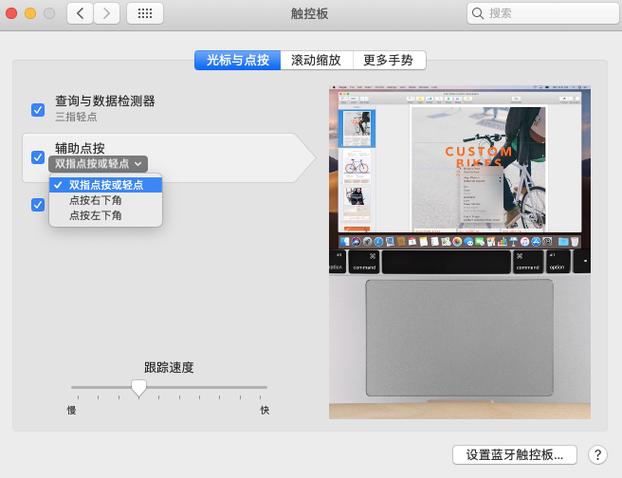
Task: Click the 三指轻点 subtitle text
Action: point(76,117)
